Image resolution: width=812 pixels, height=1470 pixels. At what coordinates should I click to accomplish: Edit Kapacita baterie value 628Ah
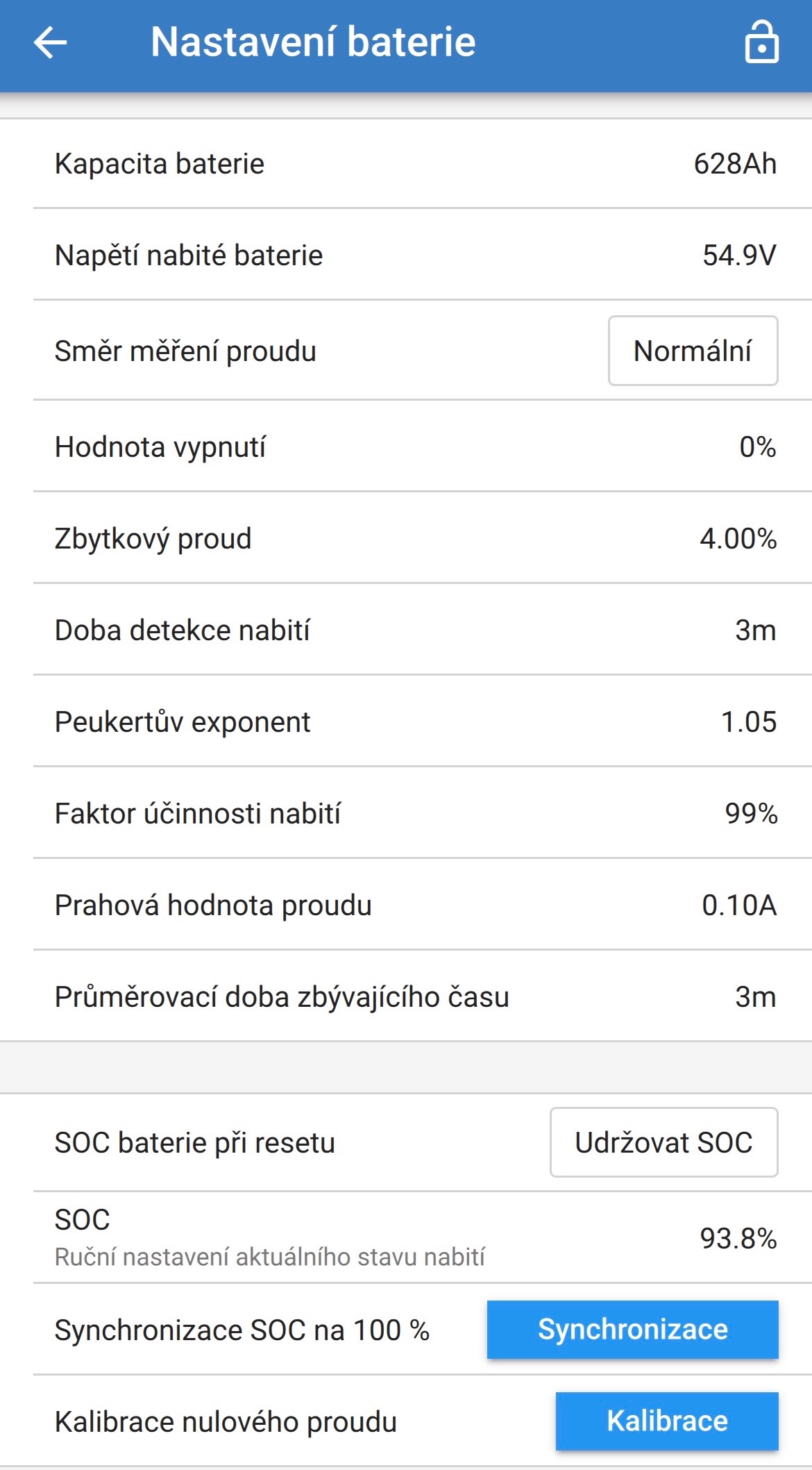(x=734, y=165)
